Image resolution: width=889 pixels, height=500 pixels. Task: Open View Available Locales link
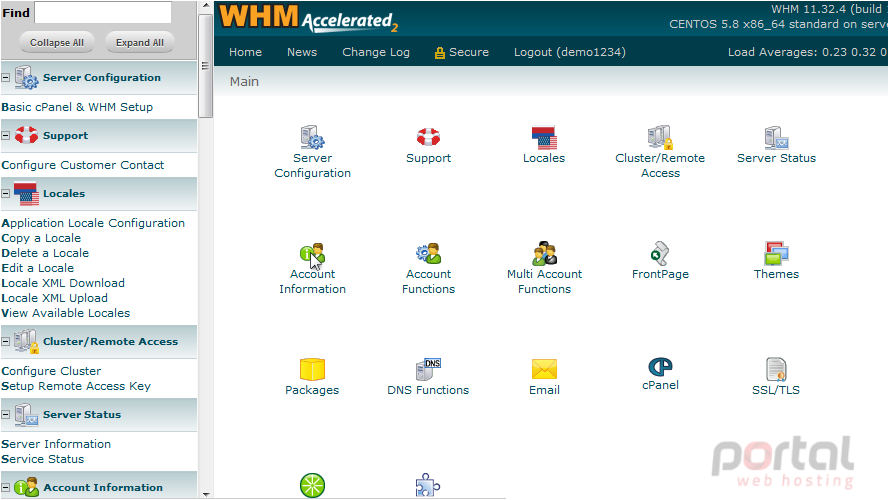pos(65,313)
